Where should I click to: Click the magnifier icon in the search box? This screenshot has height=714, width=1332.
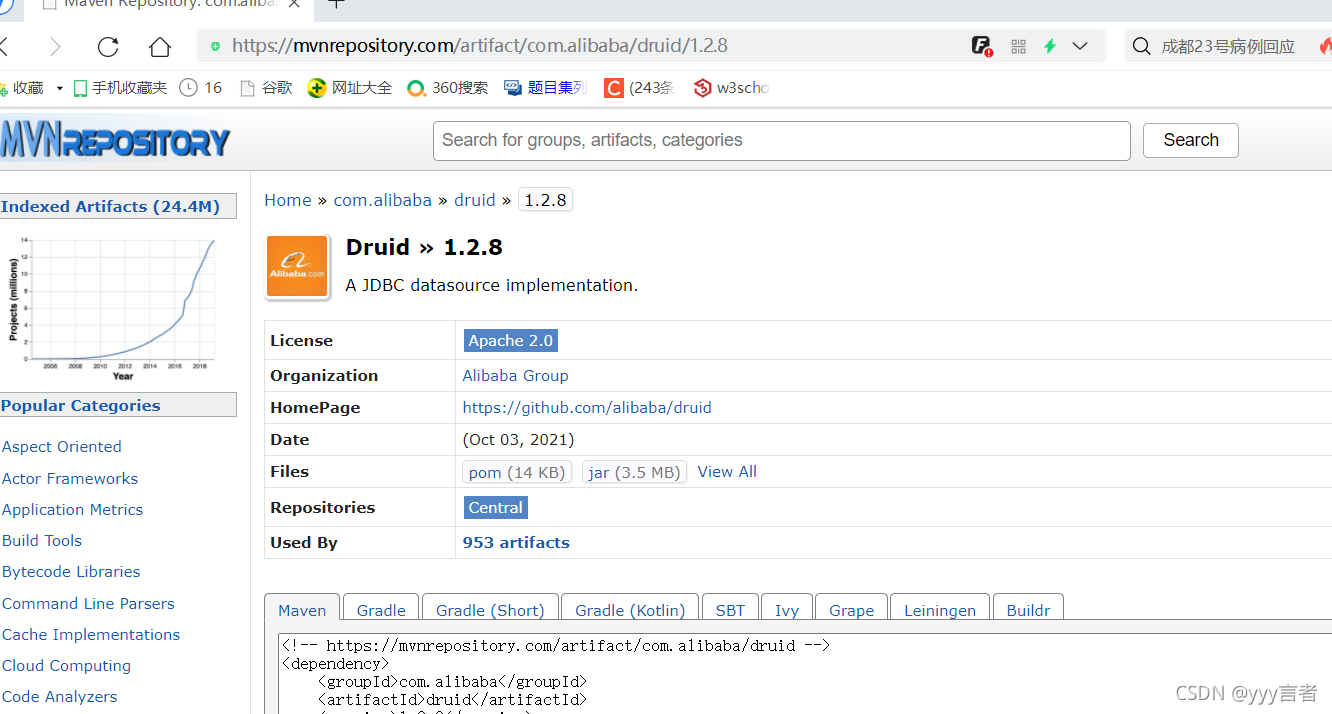point(1142,46)
